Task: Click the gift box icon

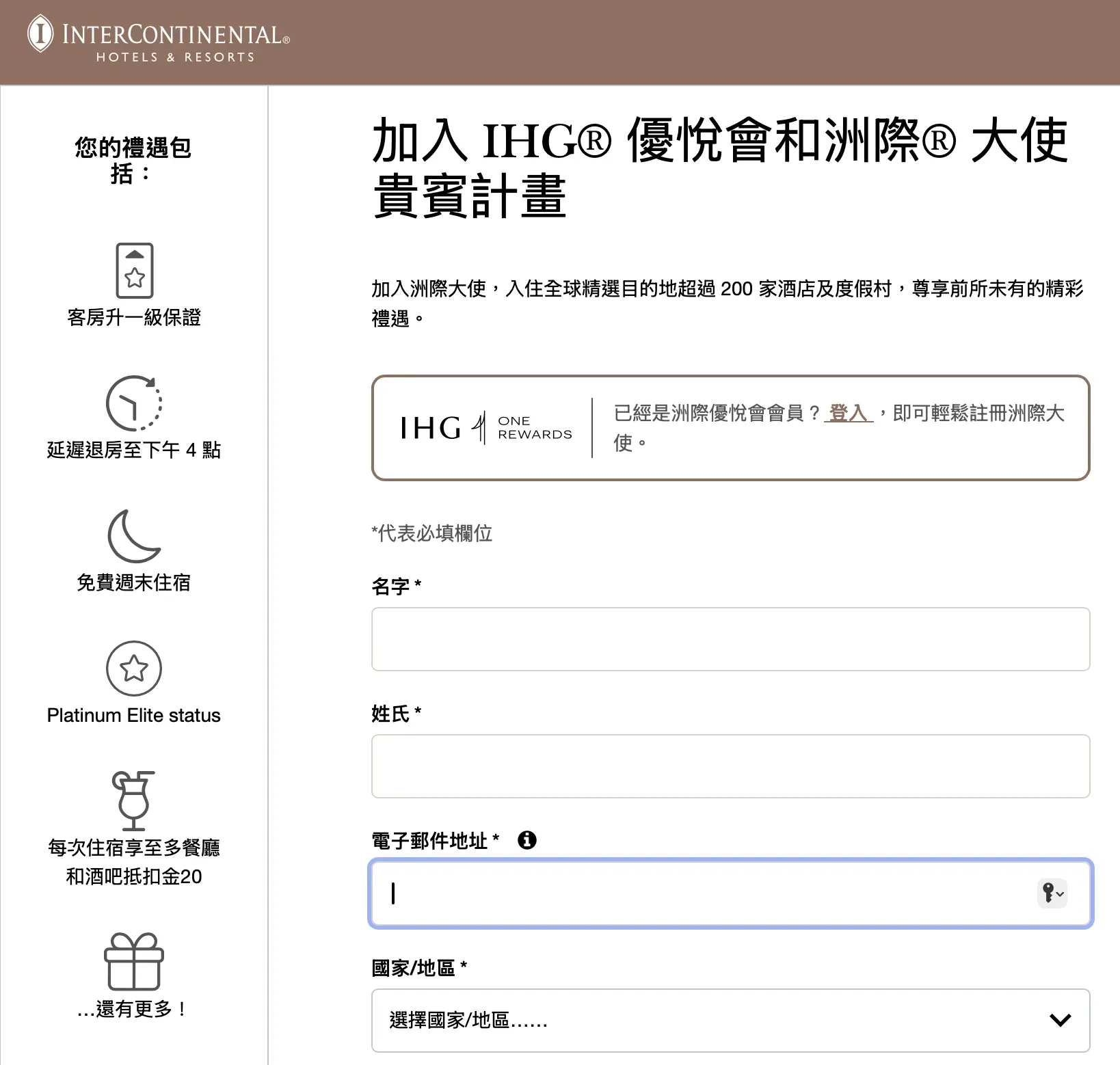Action: click(x=134, y=961)
